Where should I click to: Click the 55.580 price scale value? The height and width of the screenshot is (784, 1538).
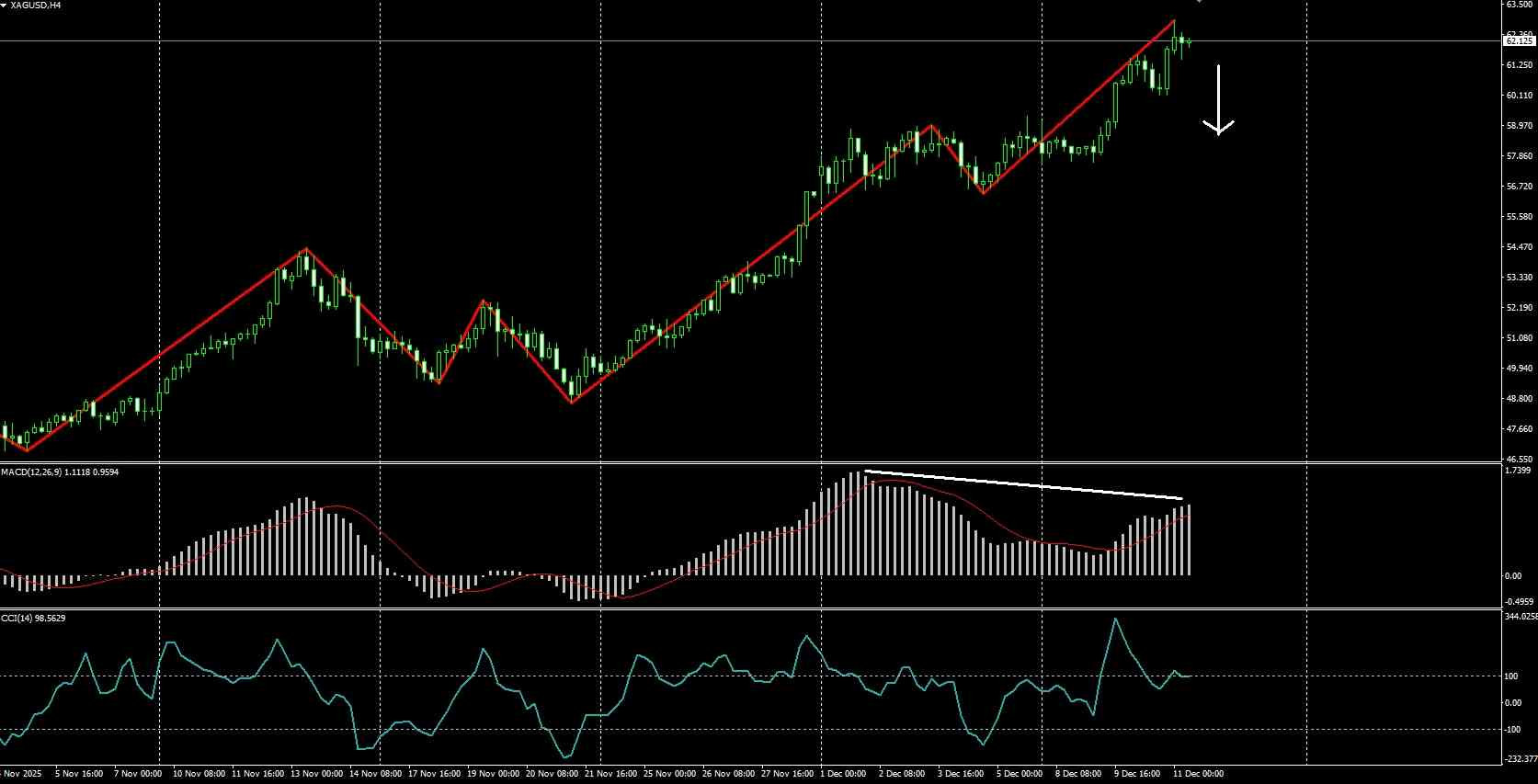1520,217
